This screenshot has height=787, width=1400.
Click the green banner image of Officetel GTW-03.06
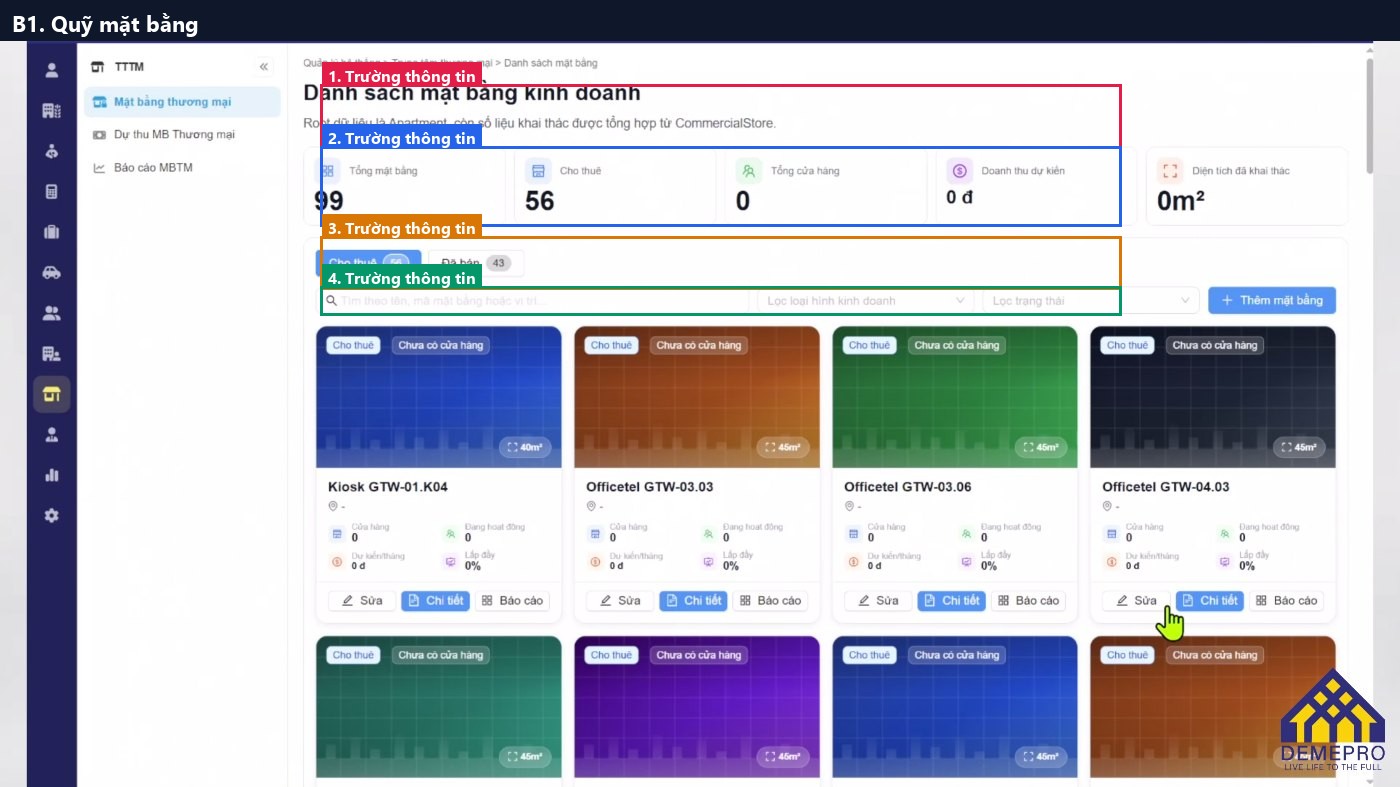pos(954,397)
